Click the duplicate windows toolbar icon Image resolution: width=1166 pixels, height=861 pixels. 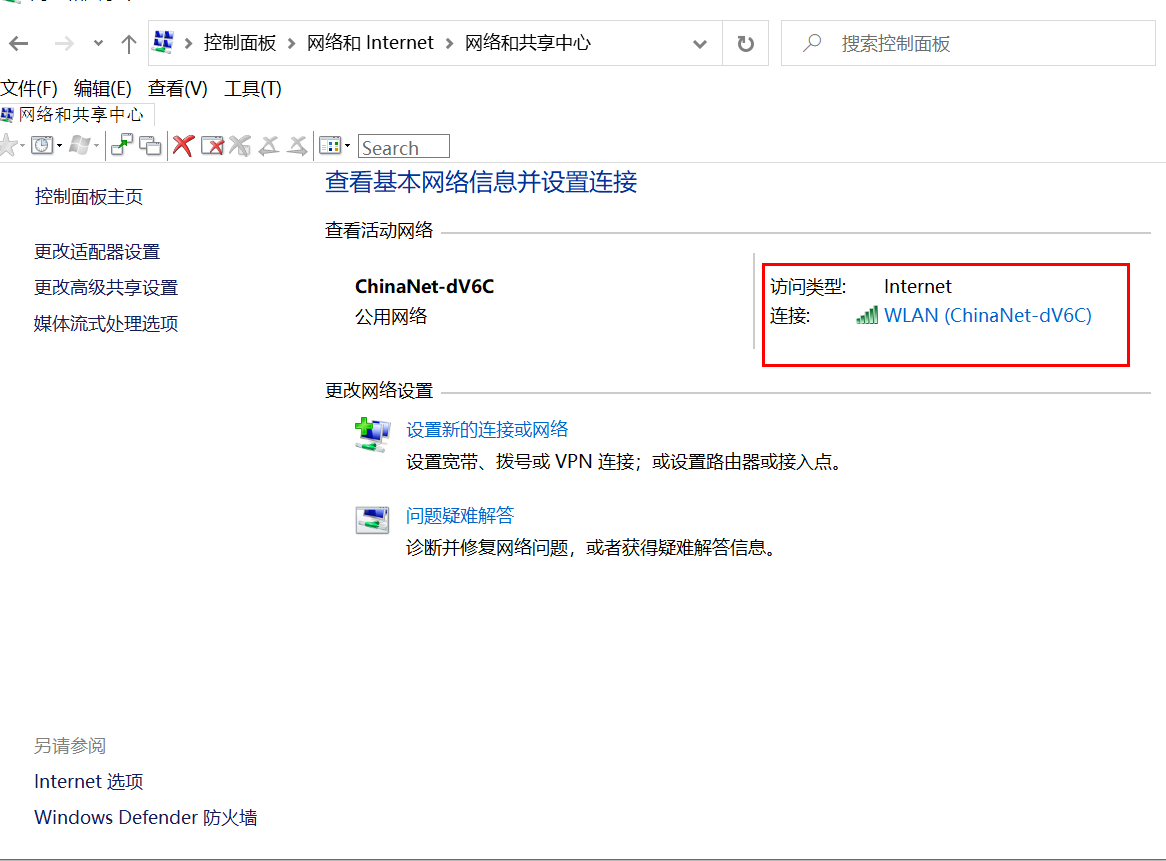point(150,146)
